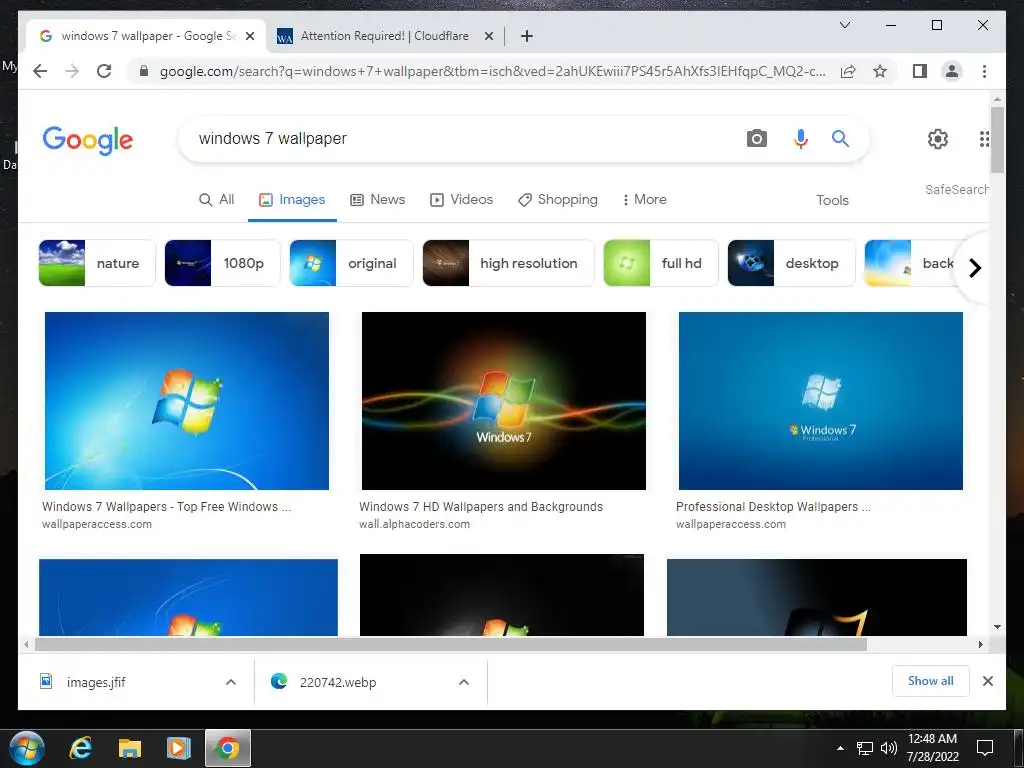
Task: Open the Google apps grid
Action: [x=984, y=138]
